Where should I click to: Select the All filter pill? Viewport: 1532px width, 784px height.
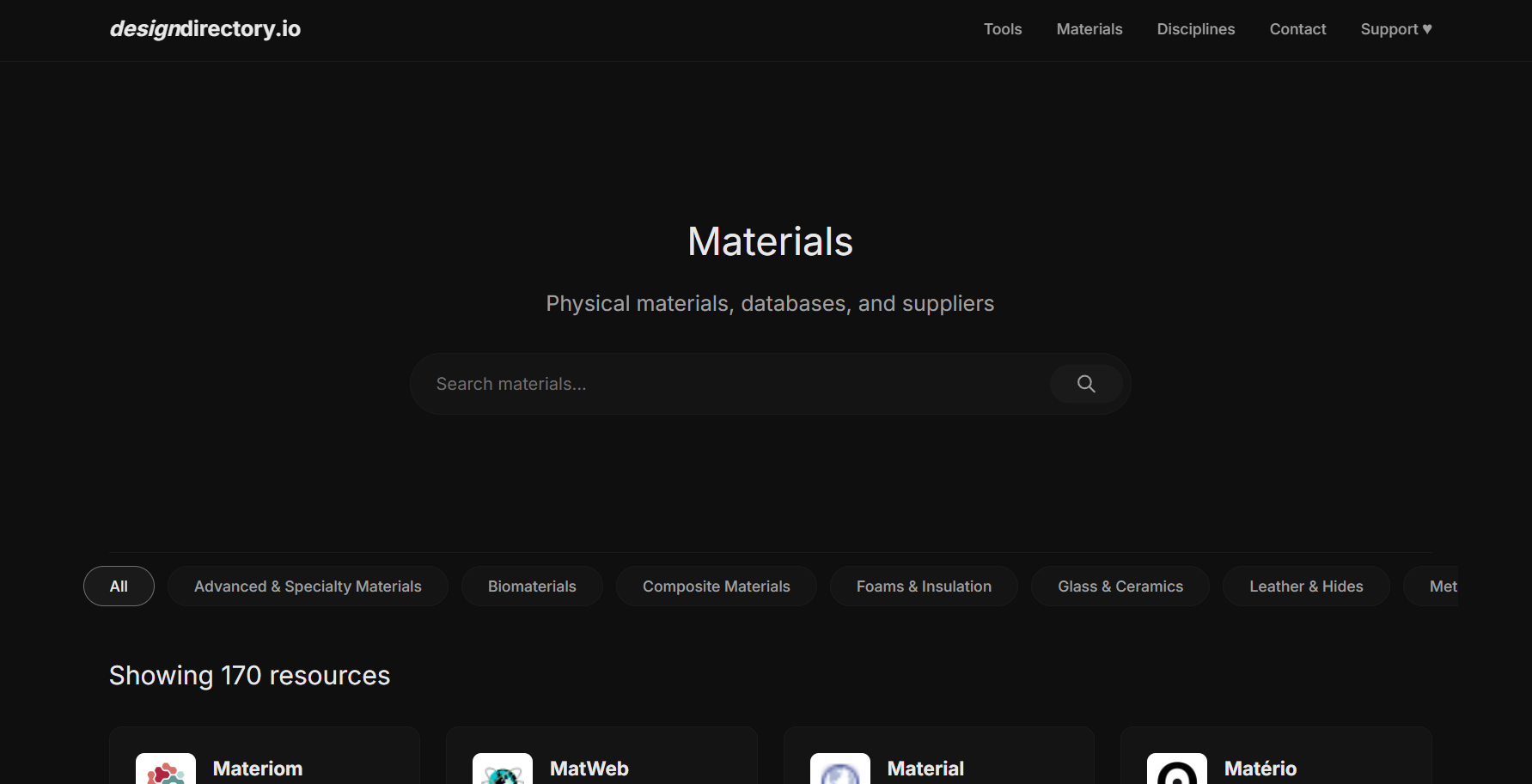(118, 586)
